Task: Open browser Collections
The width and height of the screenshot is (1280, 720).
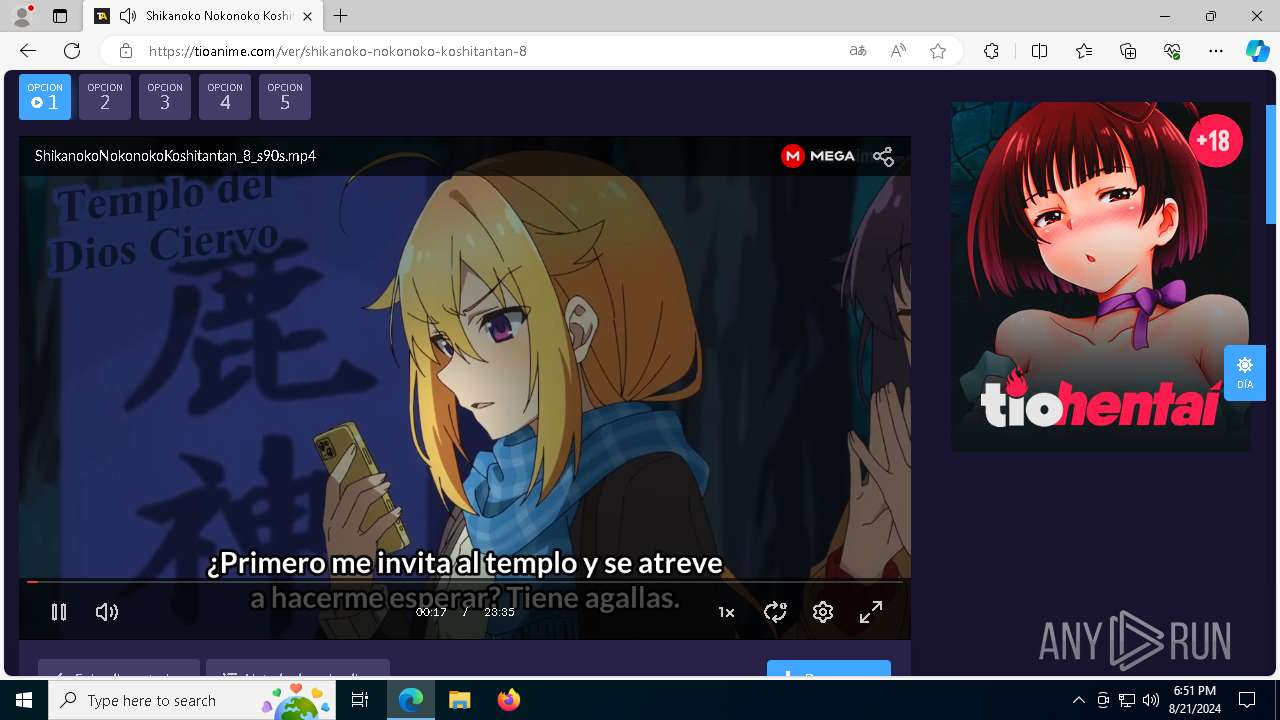Action: pos(1128,51)
